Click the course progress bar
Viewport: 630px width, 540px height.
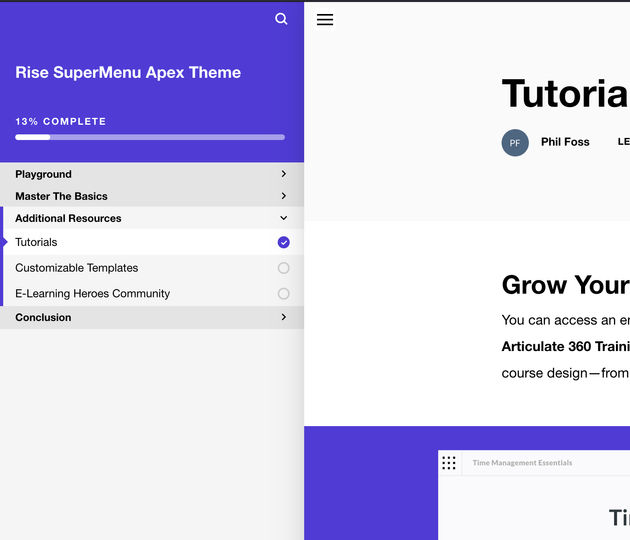(x=150, y=137)
